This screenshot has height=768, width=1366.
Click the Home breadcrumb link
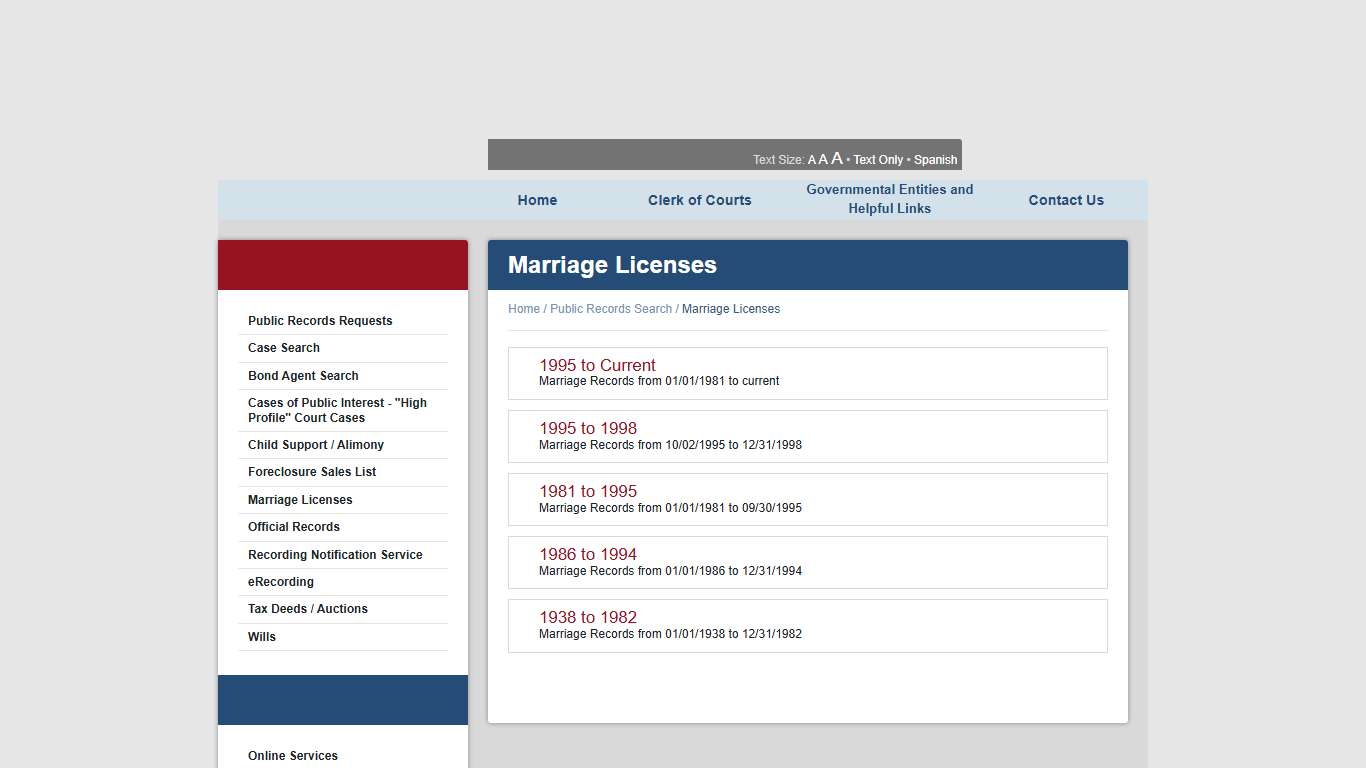coord(523,308)
